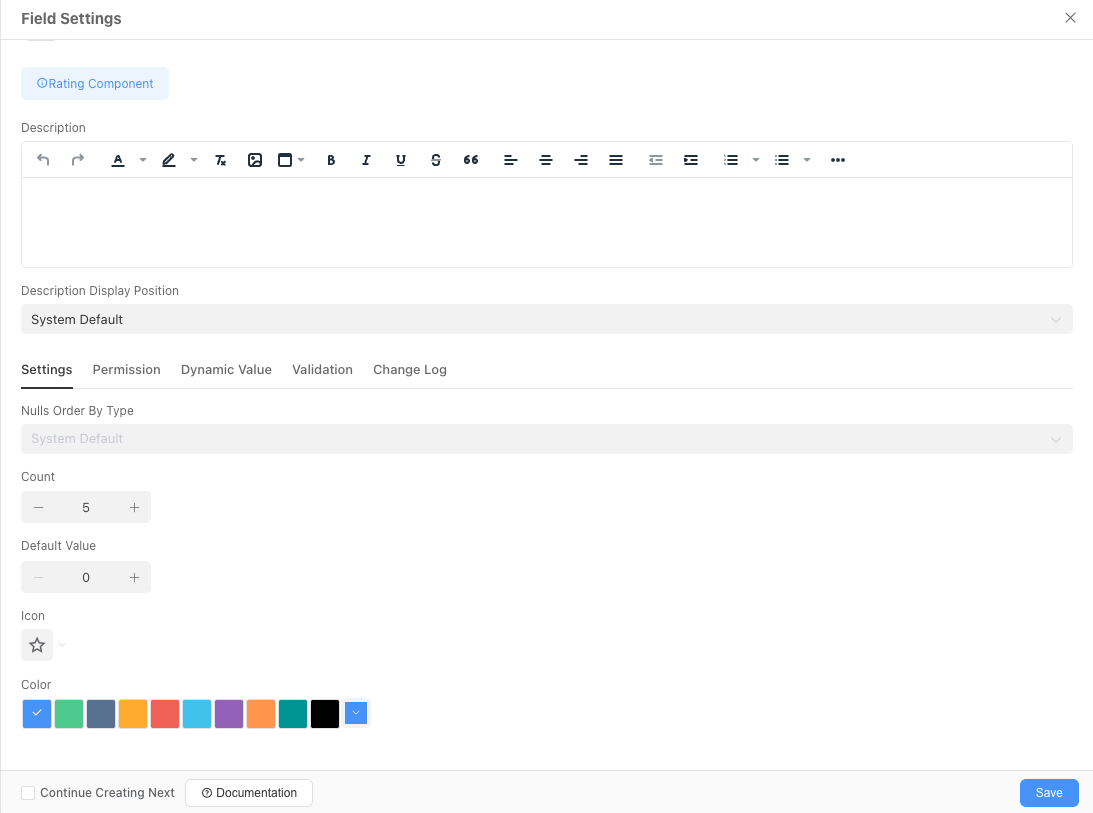Viewport: 1093px width, 813px height.
Task: Click the insert image icon
Action: point(255,160)
